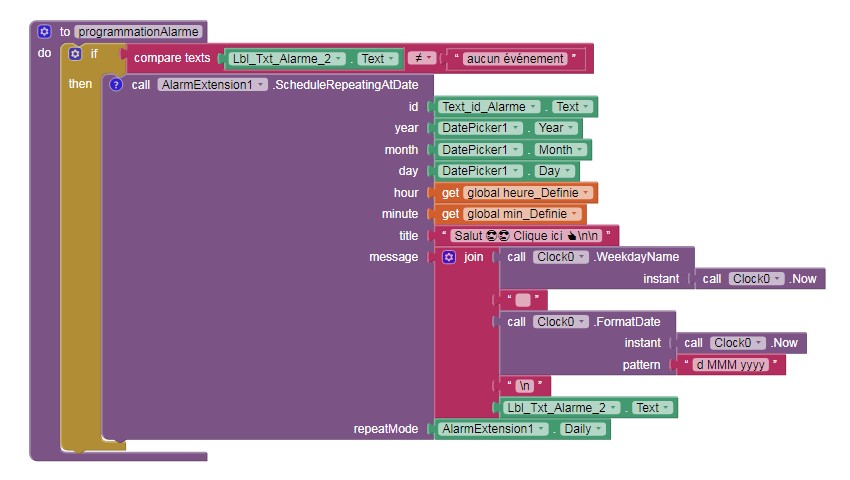This screenshot has height=480, width=850.
Task: Click the programmationAlarme procedure name field
Action: (138, 31)
